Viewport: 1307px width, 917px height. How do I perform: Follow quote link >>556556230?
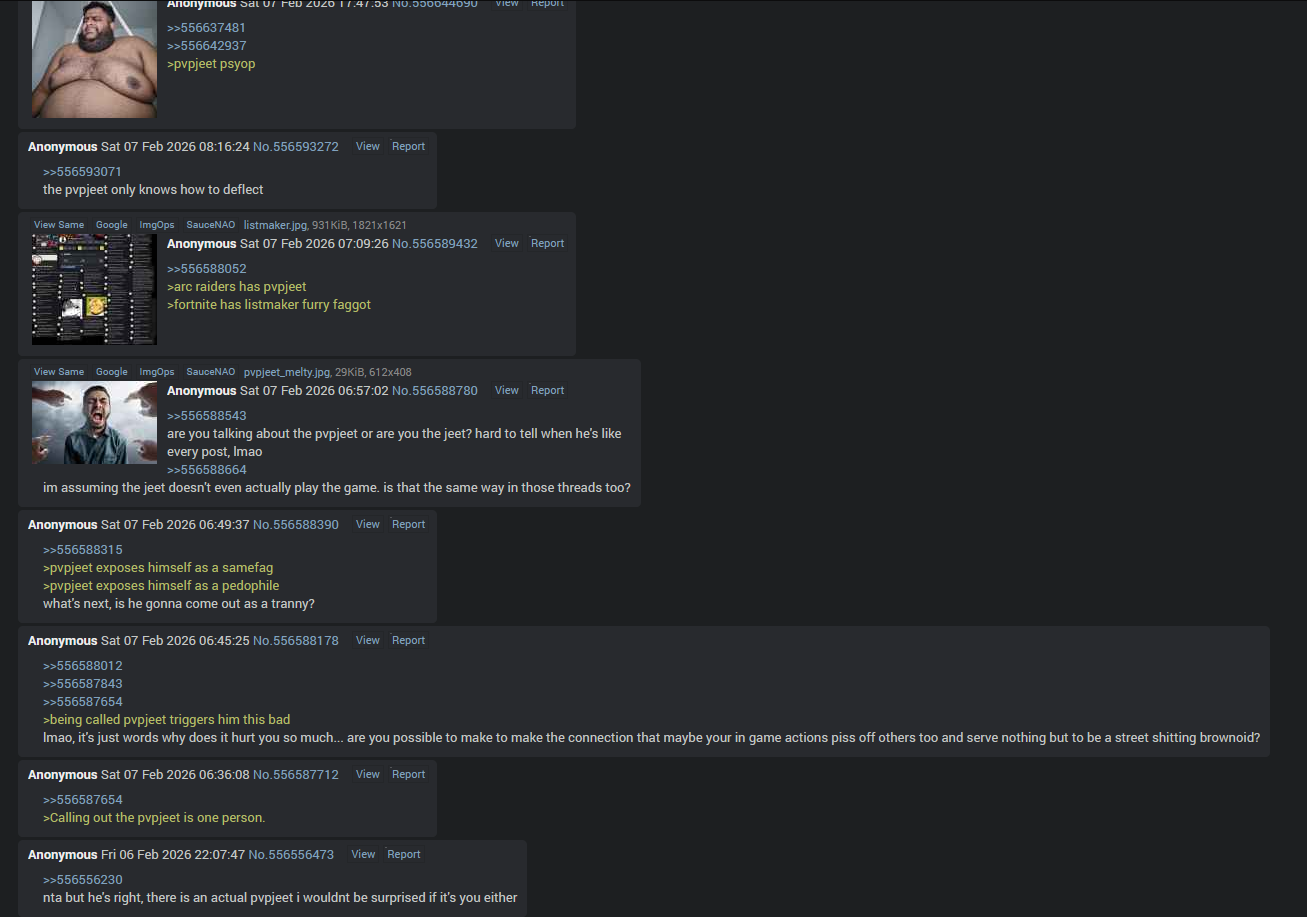82,880
